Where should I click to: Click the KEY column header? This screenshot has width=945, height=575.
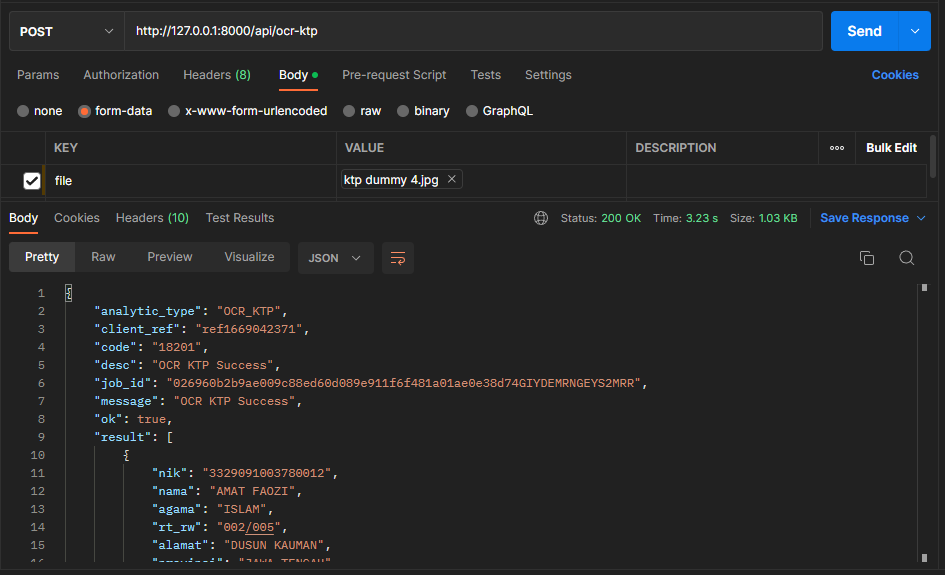[x=66, y=148]
